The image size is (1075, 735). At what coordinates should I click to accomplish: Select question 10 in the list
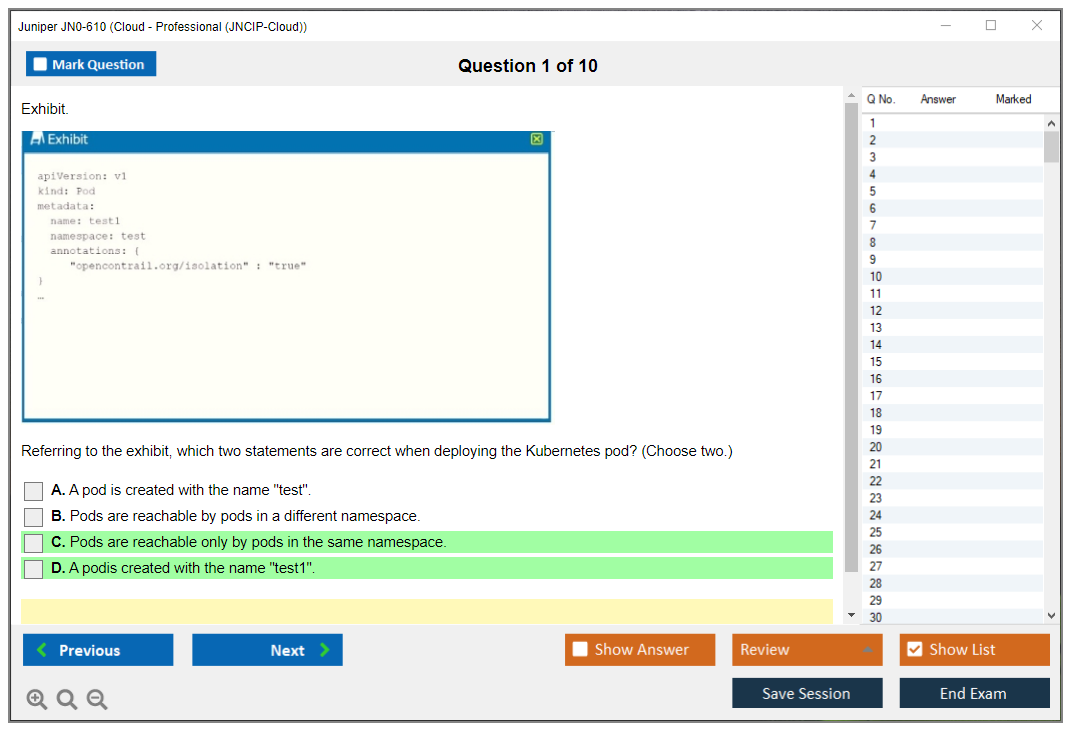point(876,277)
